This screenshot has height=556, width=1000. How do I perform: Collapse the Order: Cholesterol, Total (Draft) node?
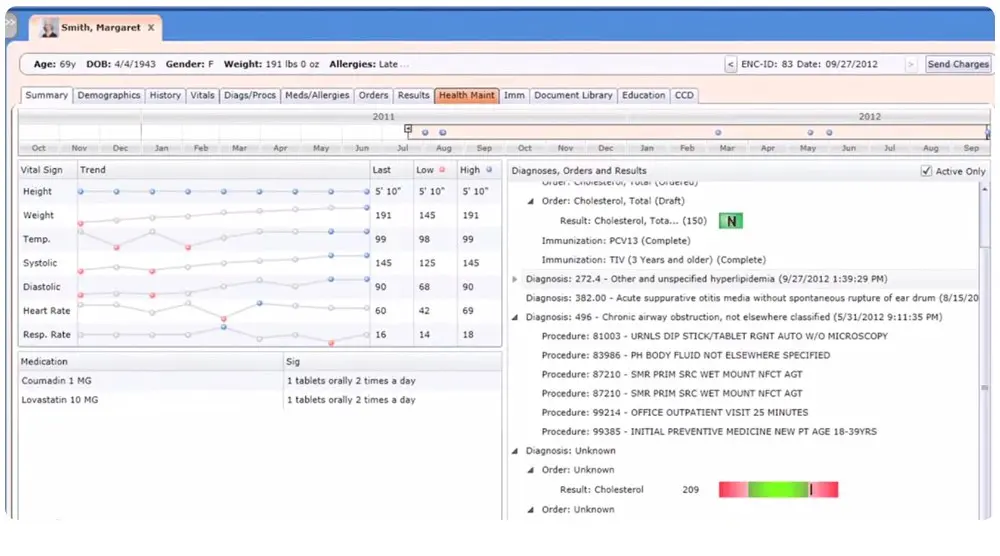tap(531, 201)
